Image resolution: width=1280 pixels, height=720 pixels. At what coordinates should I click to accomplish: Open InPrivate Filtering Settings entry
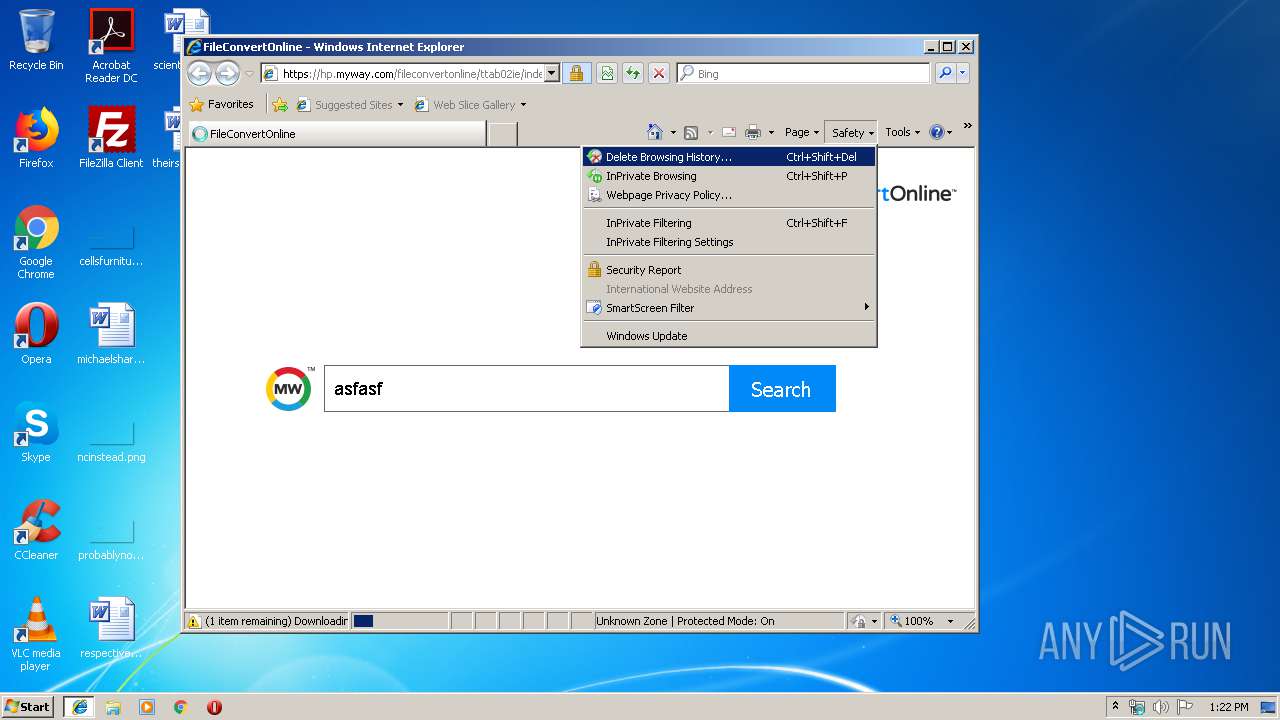pos(729,242)
